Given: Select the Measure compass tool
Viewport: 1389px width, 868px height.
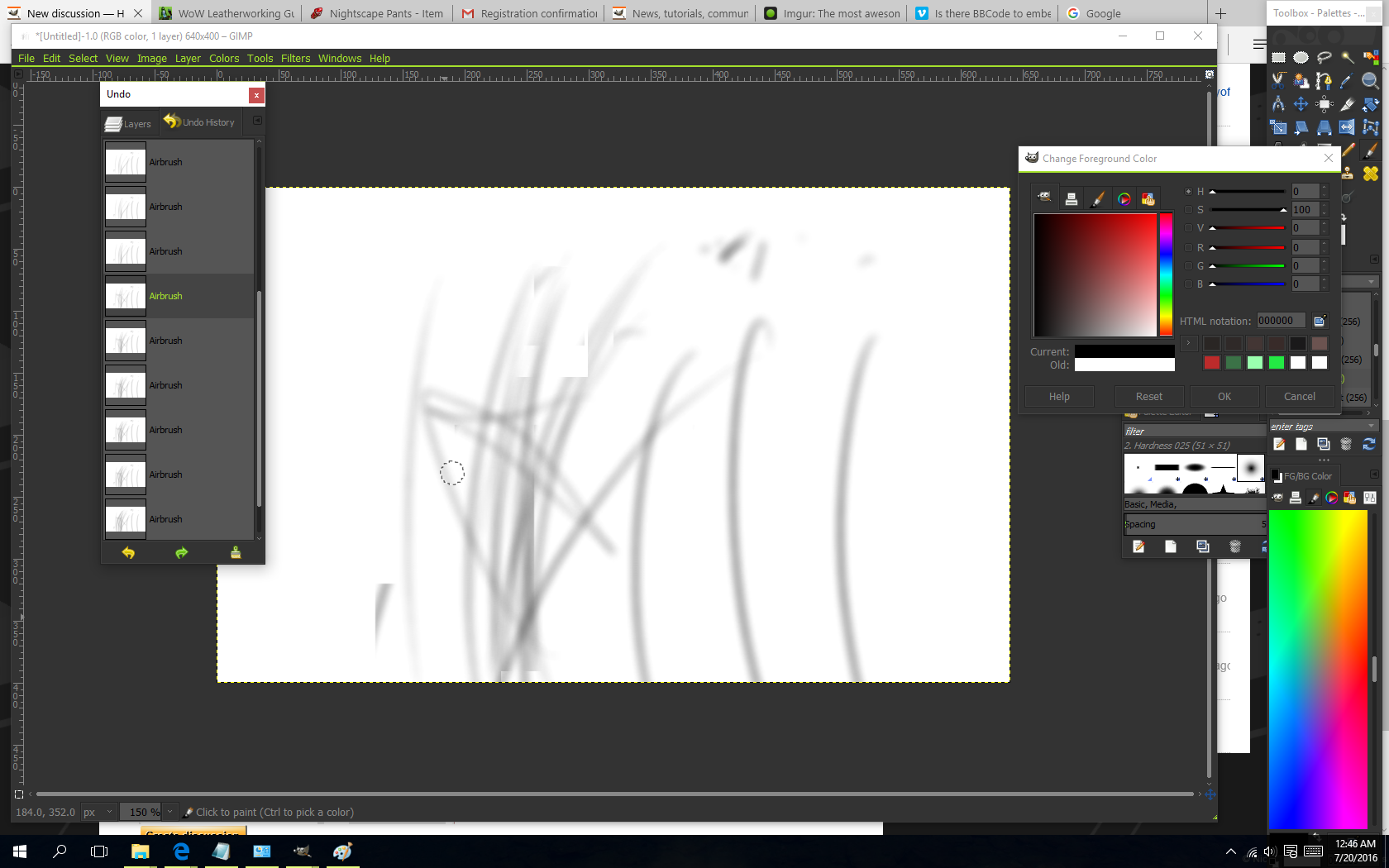Looking at the screenshot, I should [x=1278, y=103].
